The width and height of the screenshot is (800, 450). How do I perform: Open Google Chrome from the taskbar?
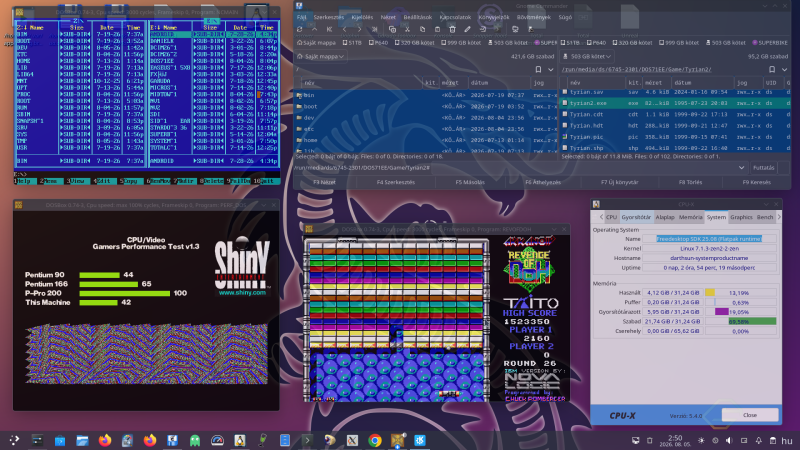coord(375,440)
